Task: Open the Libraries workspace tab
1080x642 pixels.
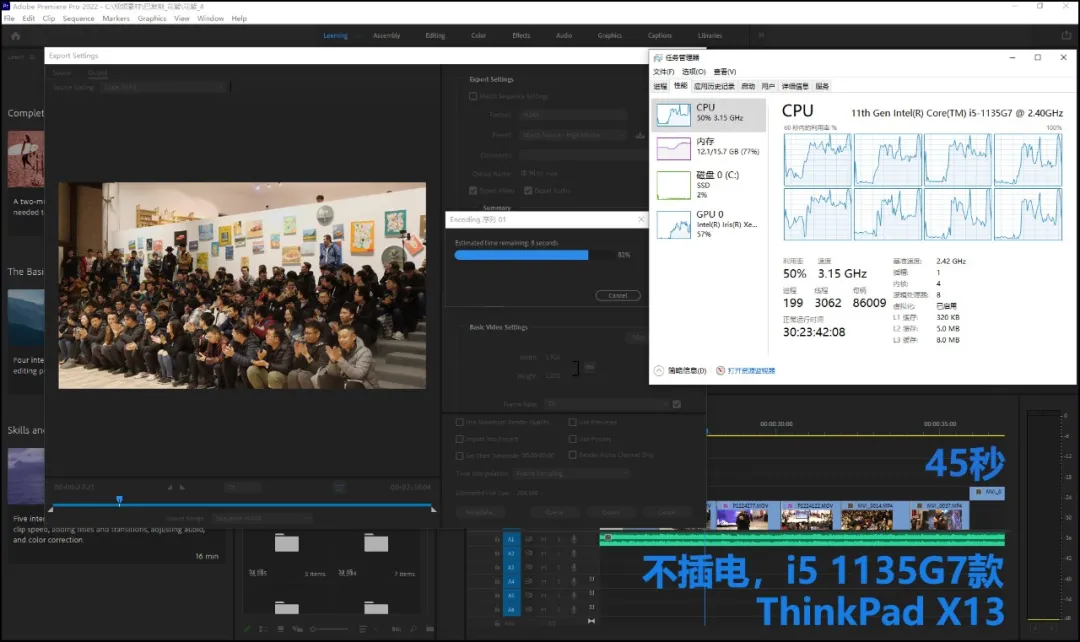Action: 710,36
